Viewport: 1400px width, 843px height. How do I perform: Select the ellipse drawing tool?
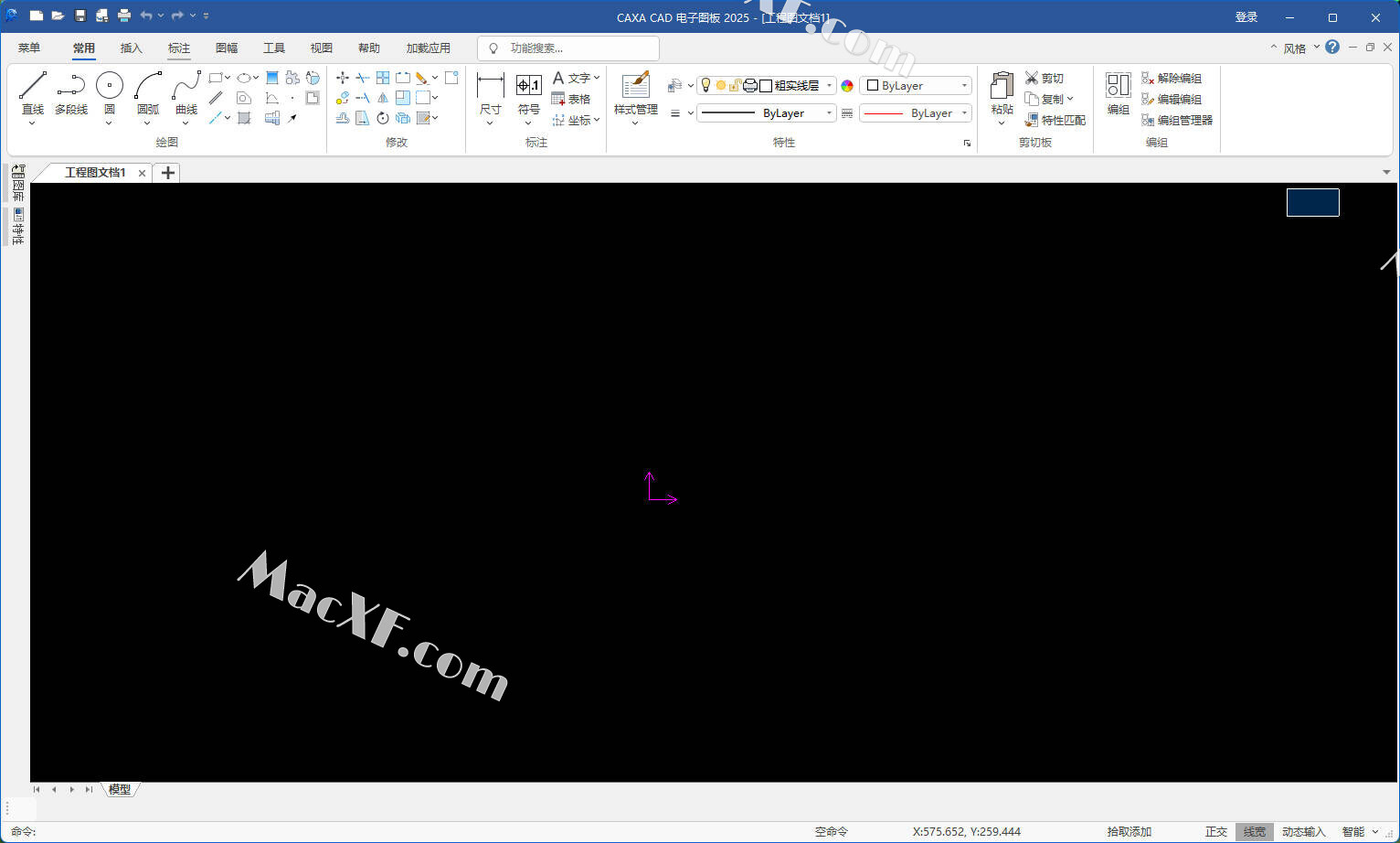click(x=244, y=78)
